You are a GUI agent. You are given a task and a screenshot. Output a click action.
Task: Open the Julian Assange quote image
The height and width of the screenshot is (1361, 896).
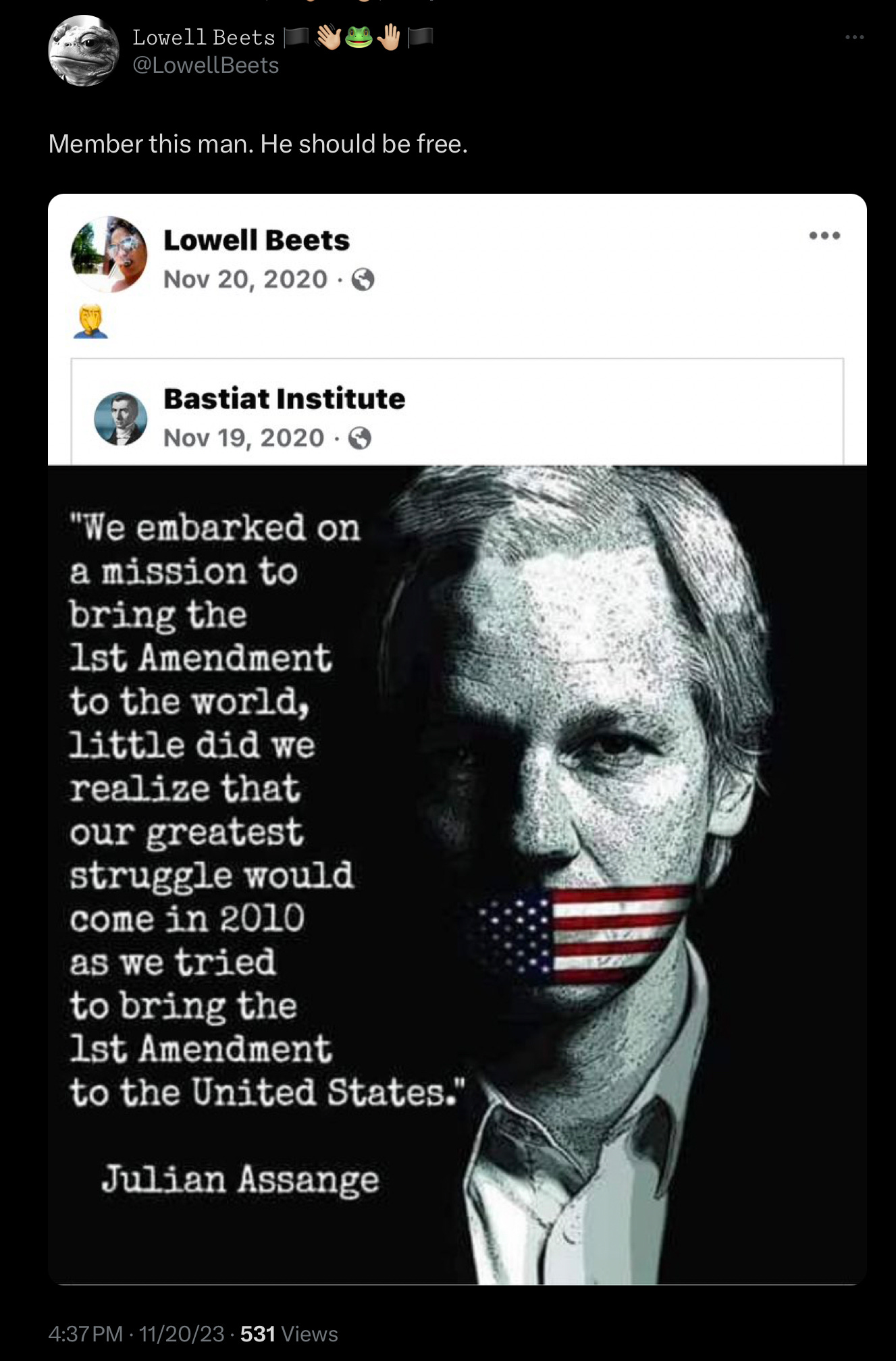[457, 875]
